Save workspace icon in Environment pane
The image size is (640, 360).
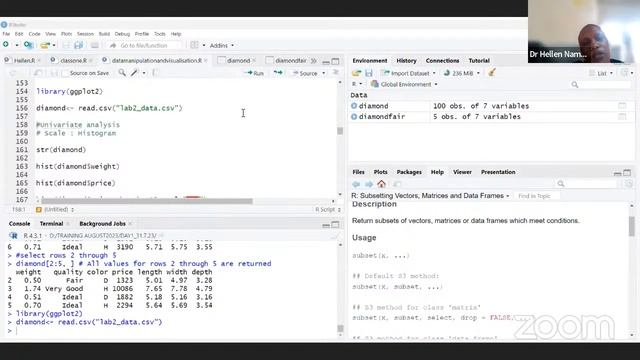click(x=369, y=73)
